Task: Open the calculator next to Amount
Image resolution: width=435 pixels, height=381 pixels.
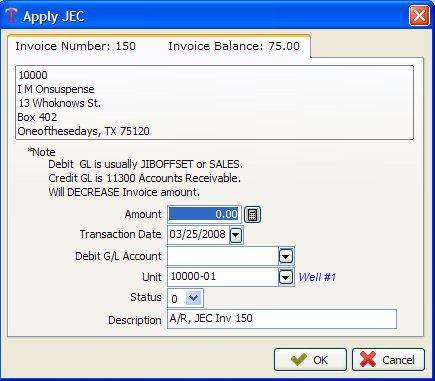Action: 252,214
